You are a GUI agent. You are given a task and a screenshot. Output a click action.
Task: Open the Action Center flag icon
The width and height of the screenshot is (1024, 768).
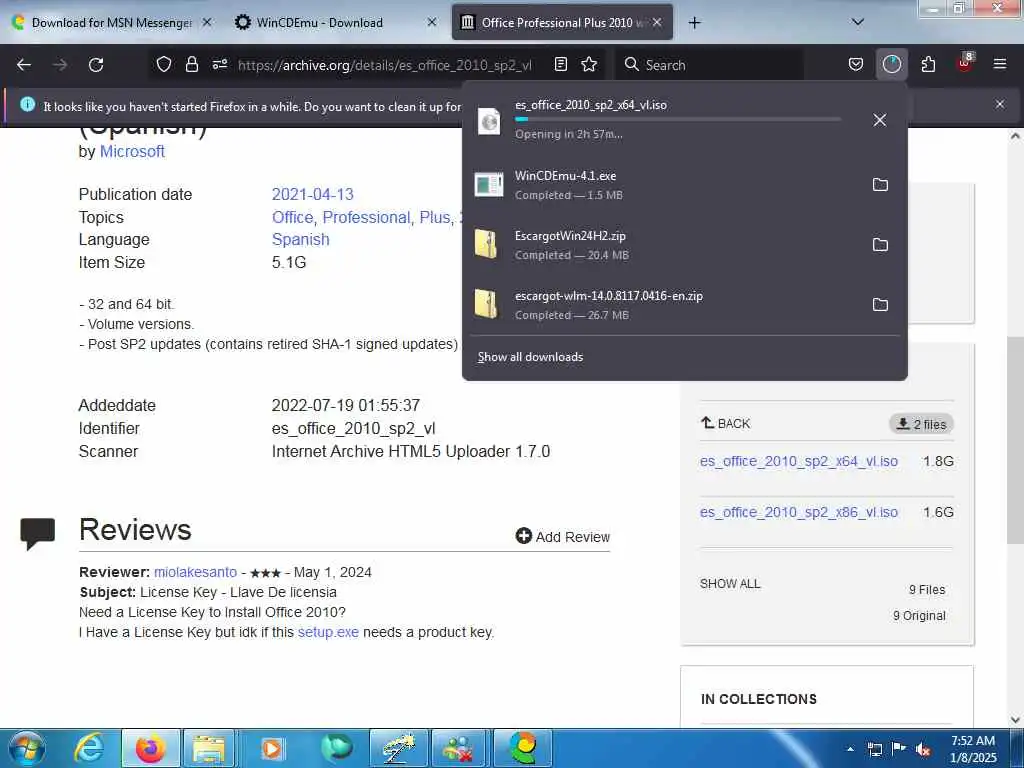click(899, 749)
